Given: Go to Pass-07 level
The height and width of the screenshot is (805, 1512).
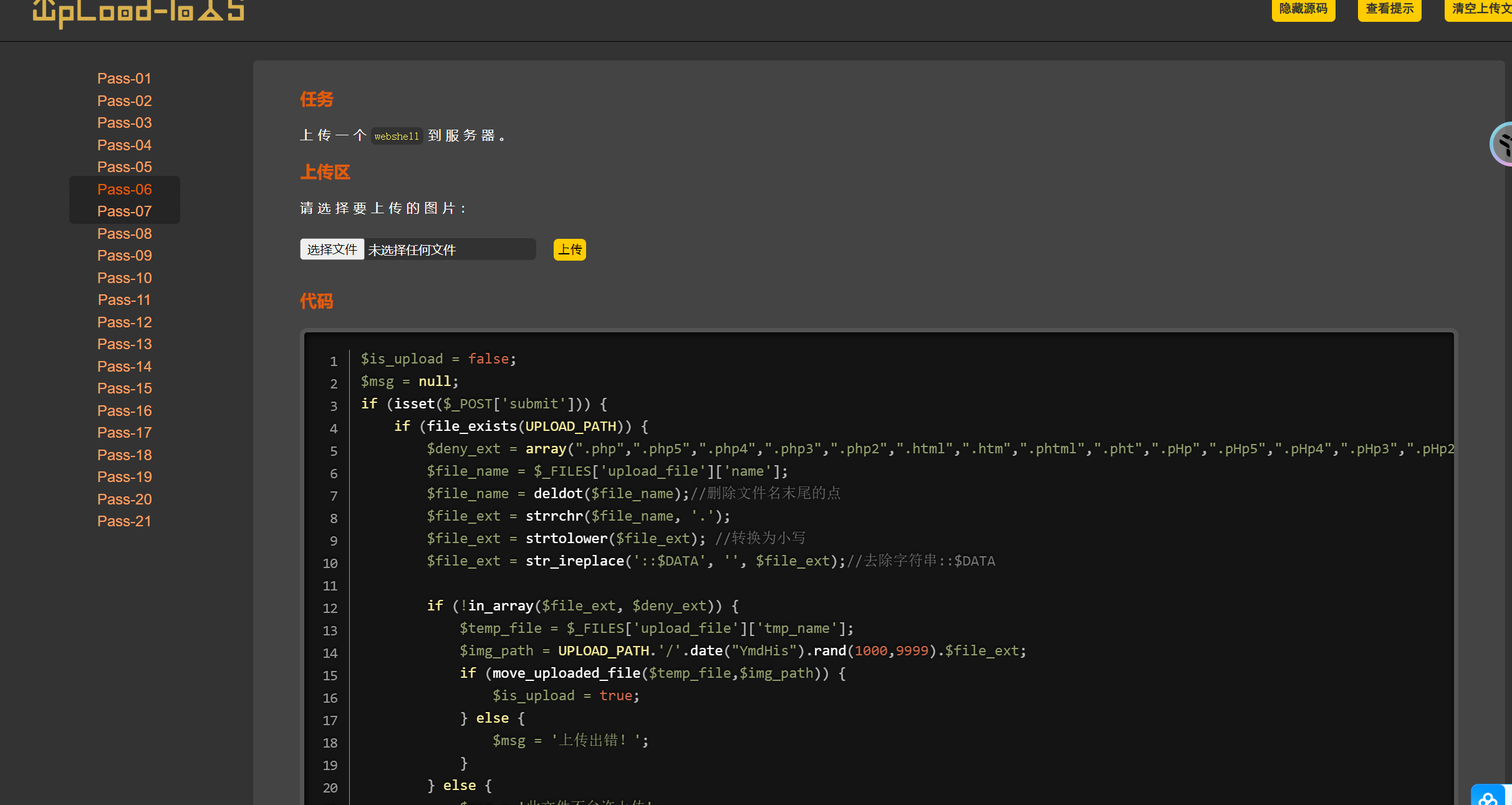Looking at the screenshot, I should (x=124, y=211).
